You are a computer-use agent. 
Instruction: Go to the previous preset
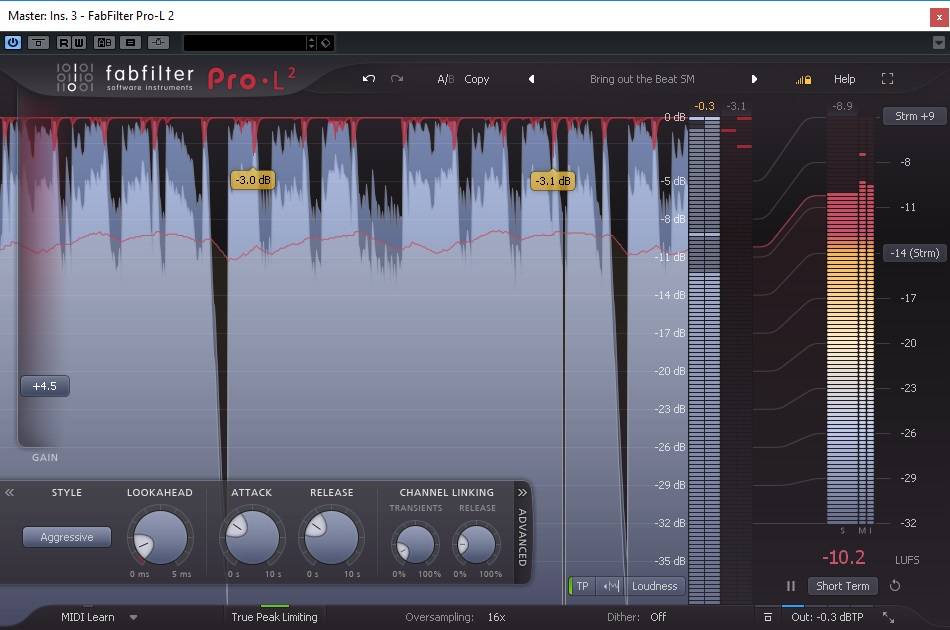click(x=531, y=79)
